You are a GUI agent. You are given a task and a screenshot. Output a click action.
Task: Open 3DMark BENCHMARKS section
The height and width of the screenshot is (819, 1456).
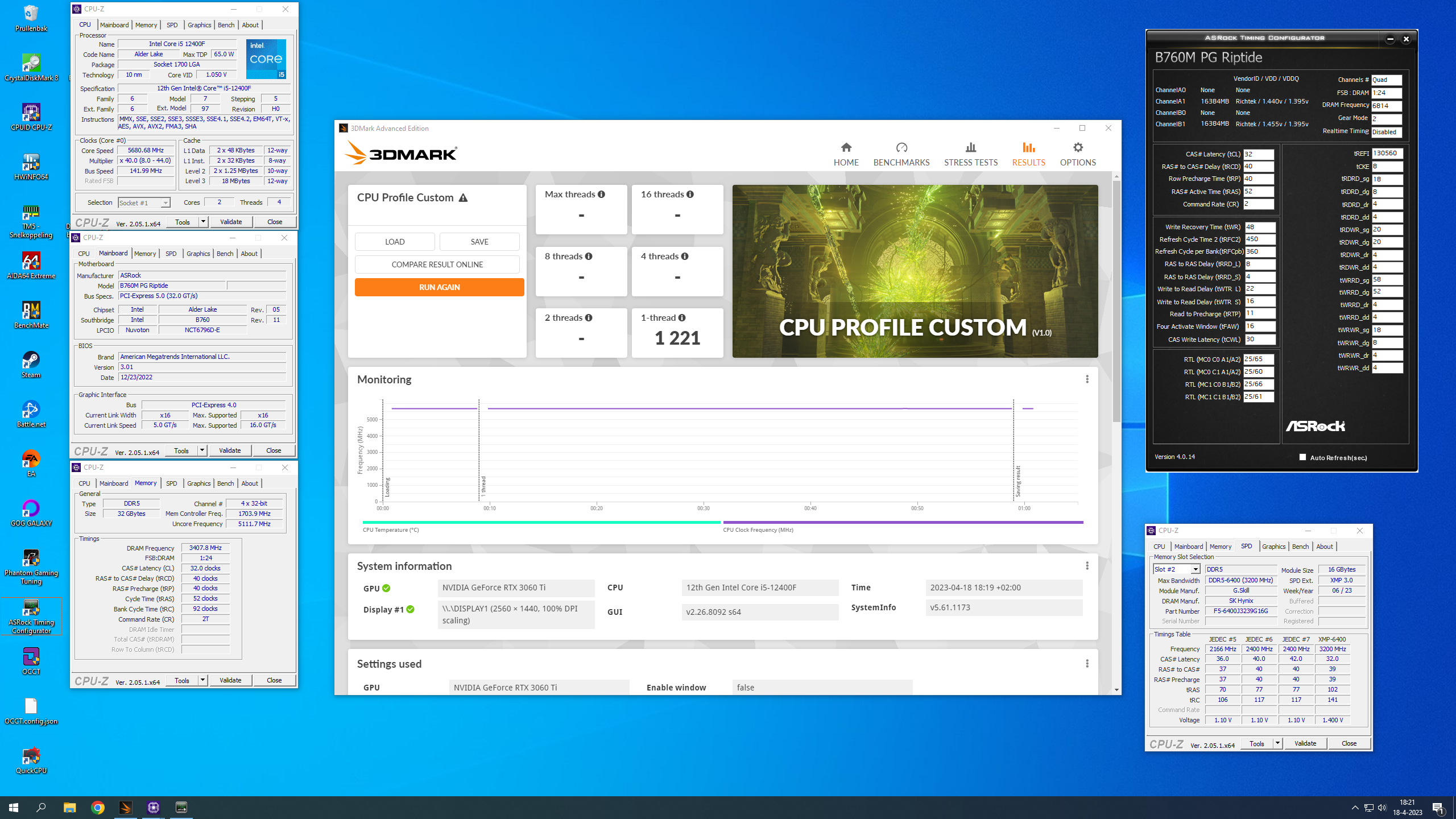(x=901, y=154)
